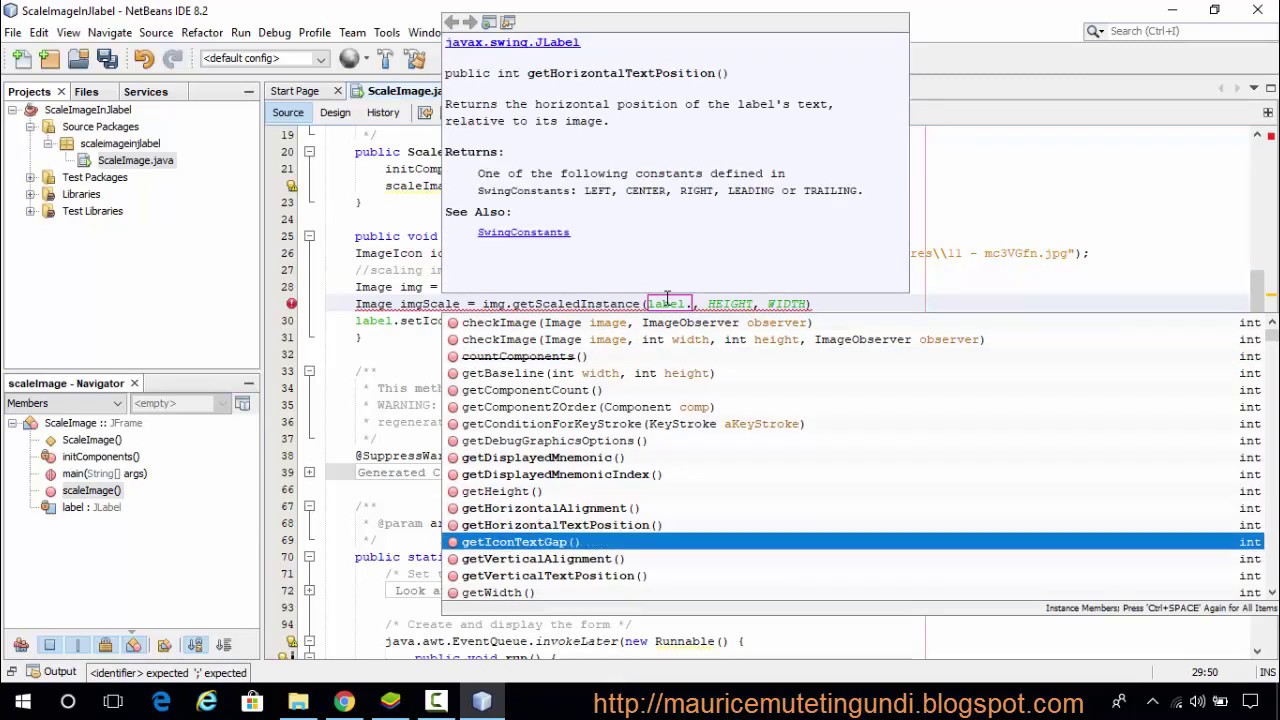Open the Members dropdown in Navigator
The image size is (1280, 720).
tap(65, 404)
